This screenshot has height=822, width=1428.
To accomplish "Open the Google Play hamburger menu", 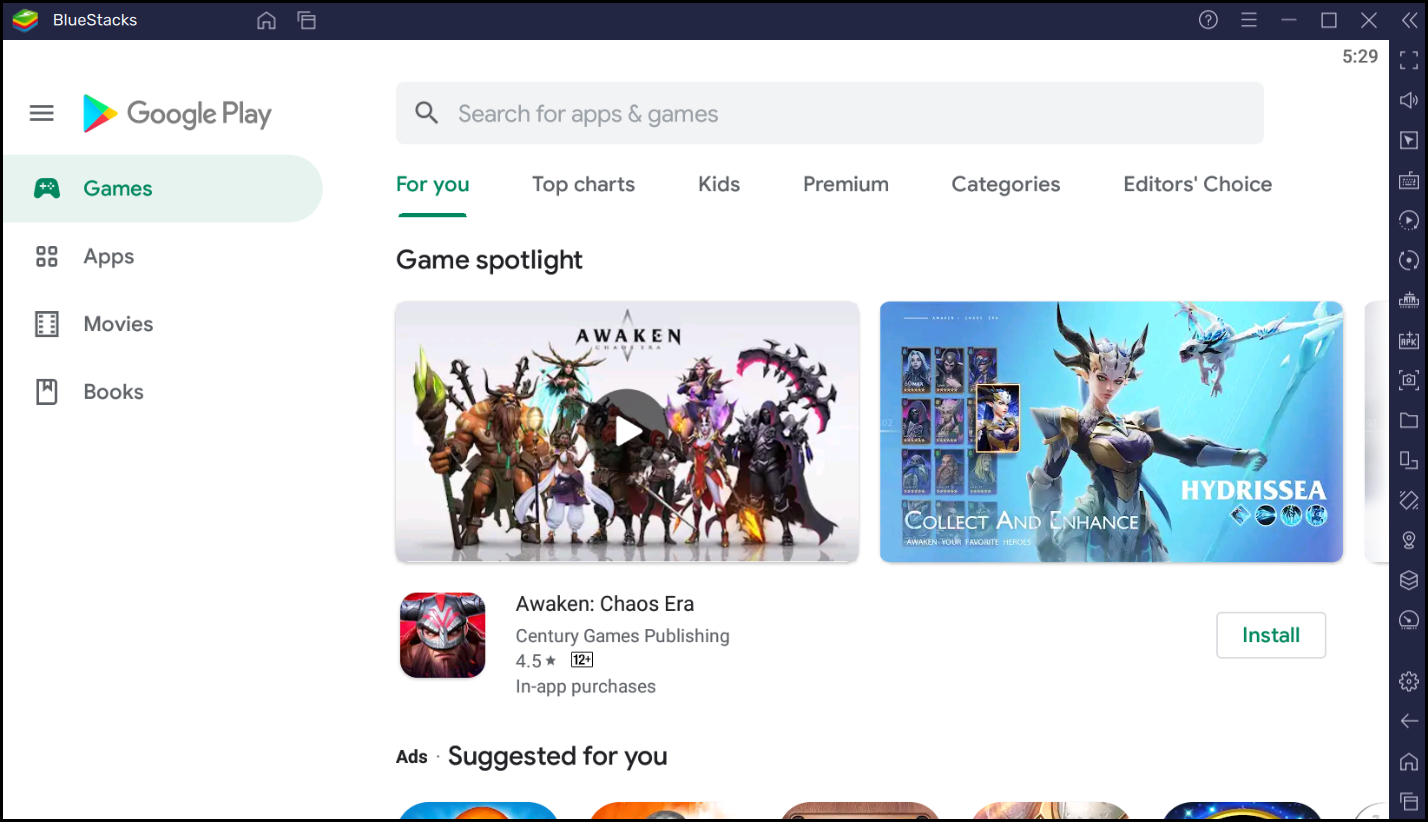I will click(x=42, y=114).
